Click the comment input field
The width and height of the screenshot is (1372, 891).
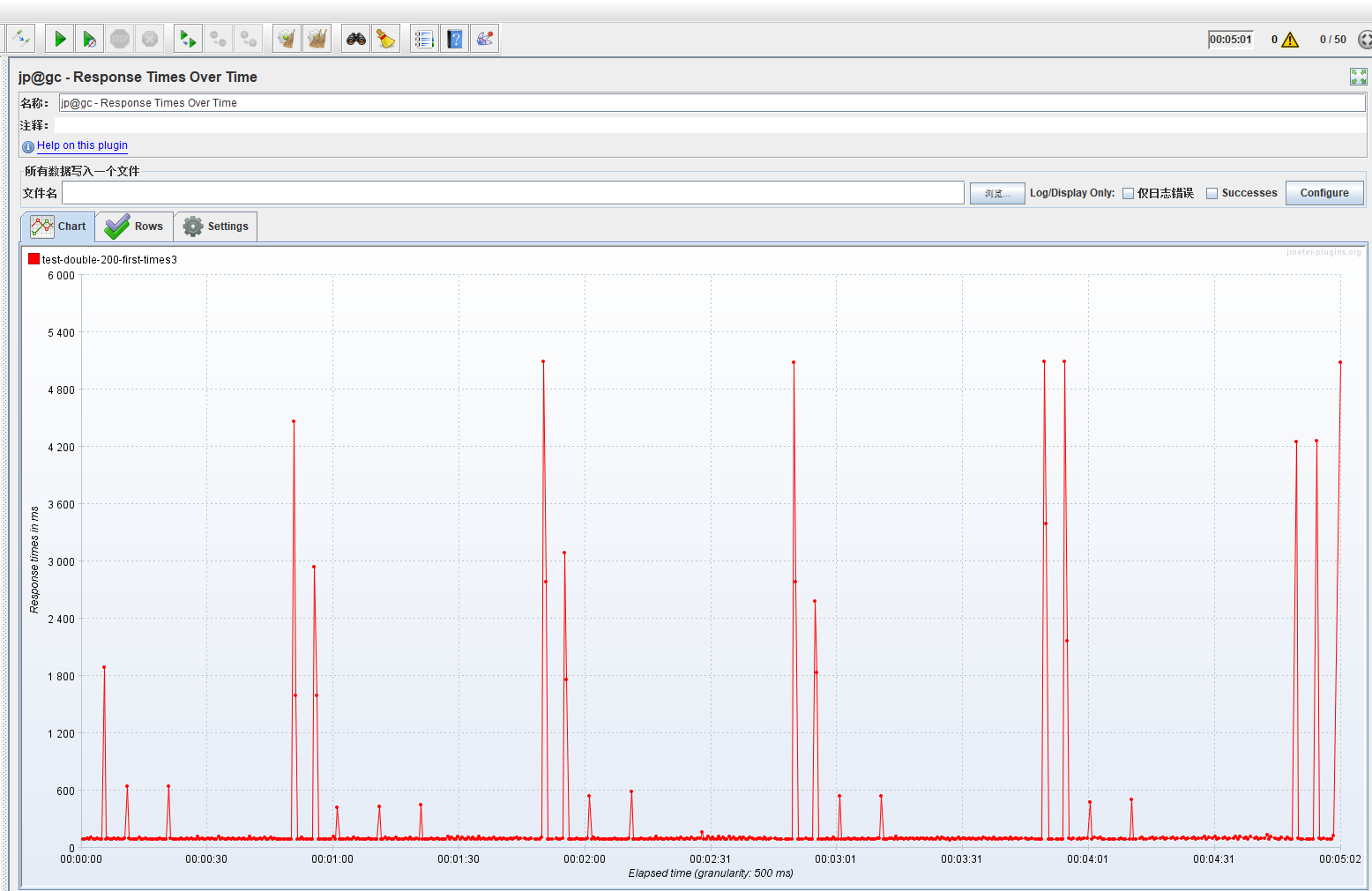tap(710, 125)
